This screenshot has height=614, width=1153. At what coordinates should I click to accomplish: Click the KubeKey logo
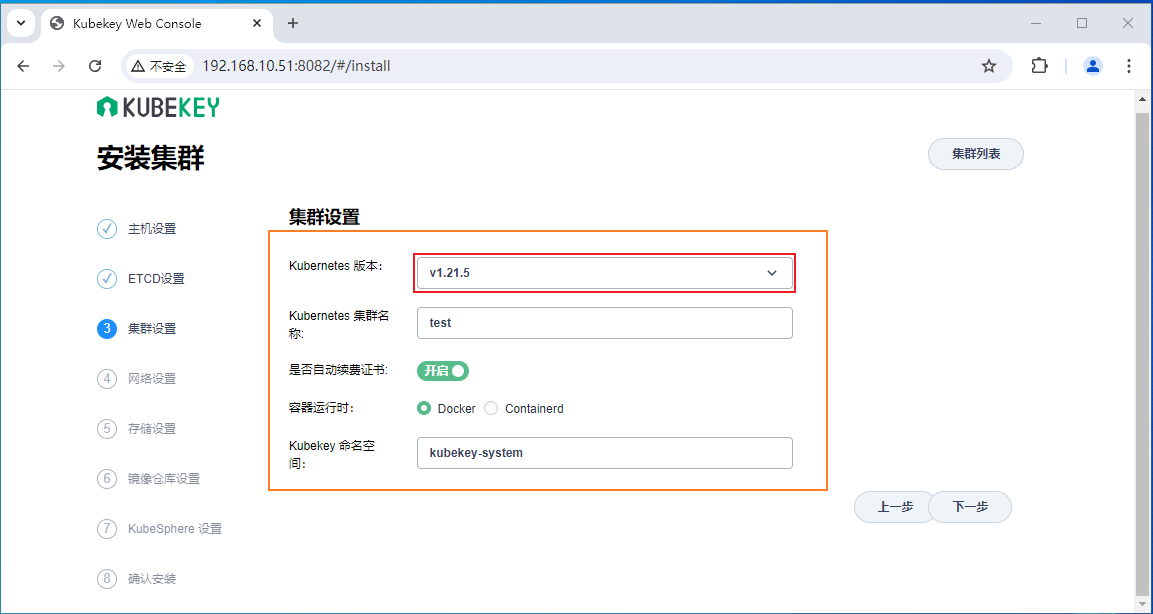158,107
